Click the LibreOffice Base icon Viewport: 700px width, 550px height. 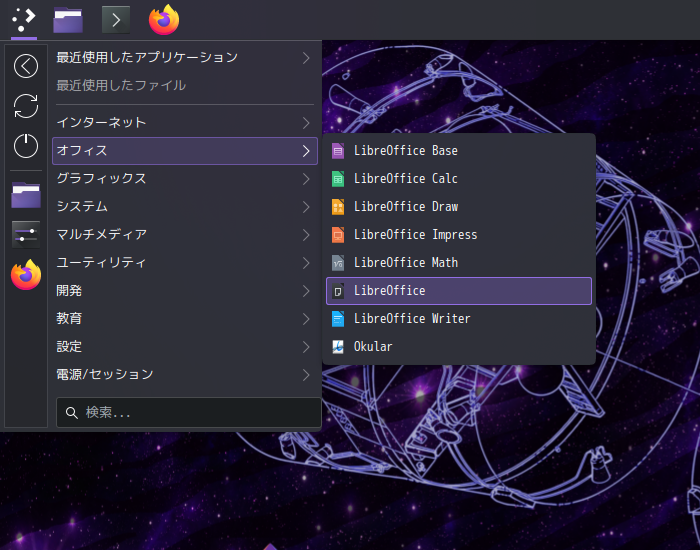pos(338,151)
